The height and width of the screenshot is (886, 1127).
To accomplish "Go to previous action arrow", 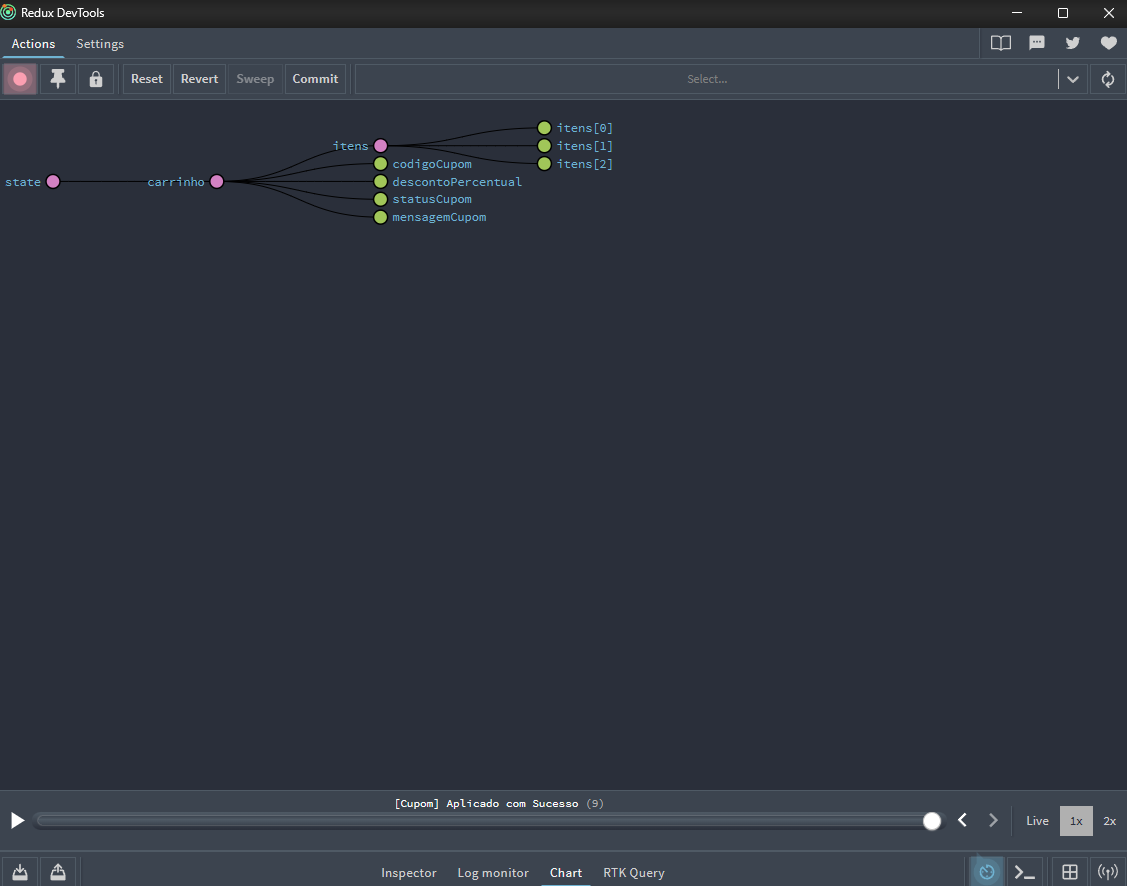I will 962,821.
